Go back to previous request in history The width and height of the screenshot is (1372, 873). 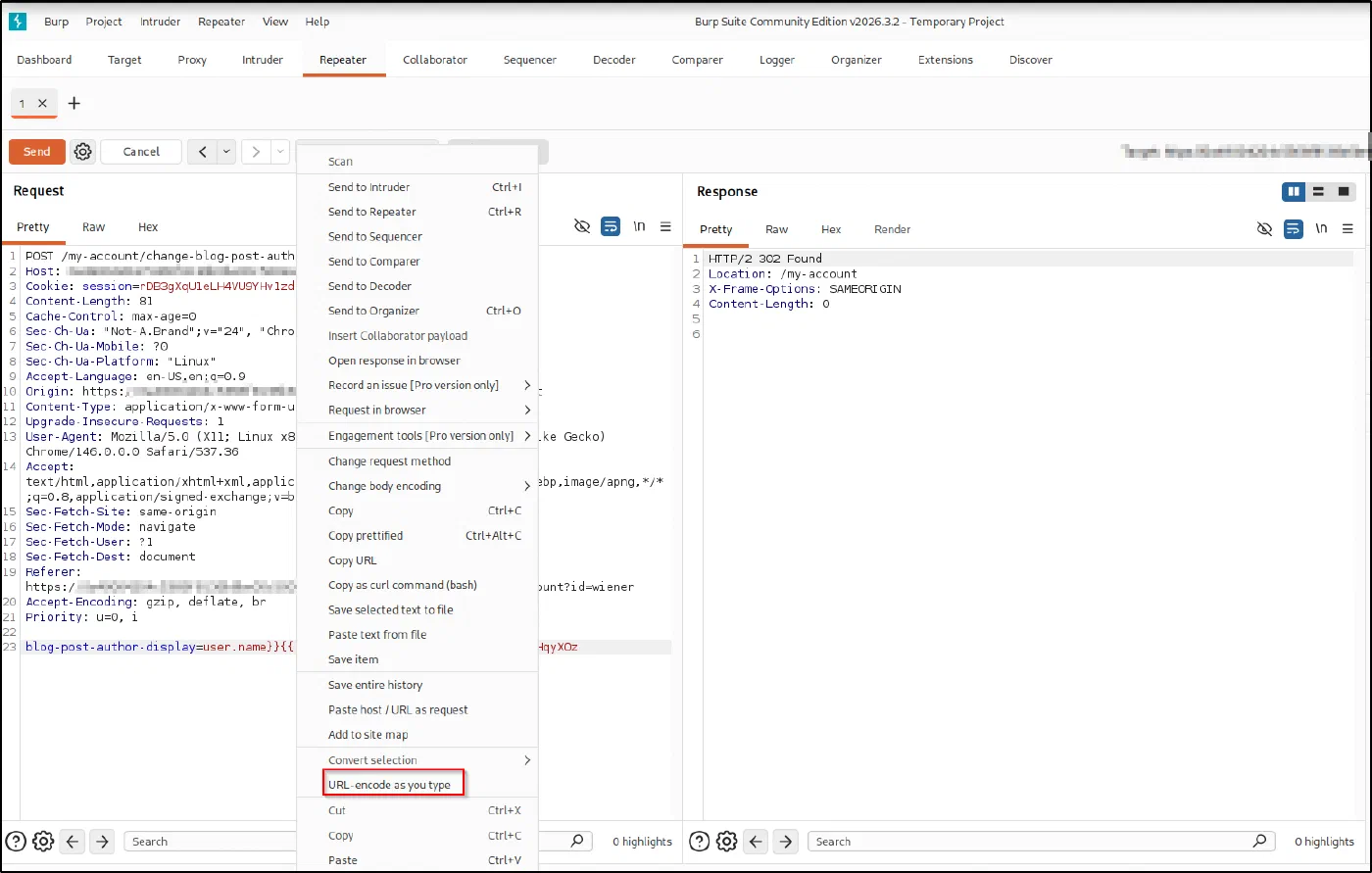202,152
